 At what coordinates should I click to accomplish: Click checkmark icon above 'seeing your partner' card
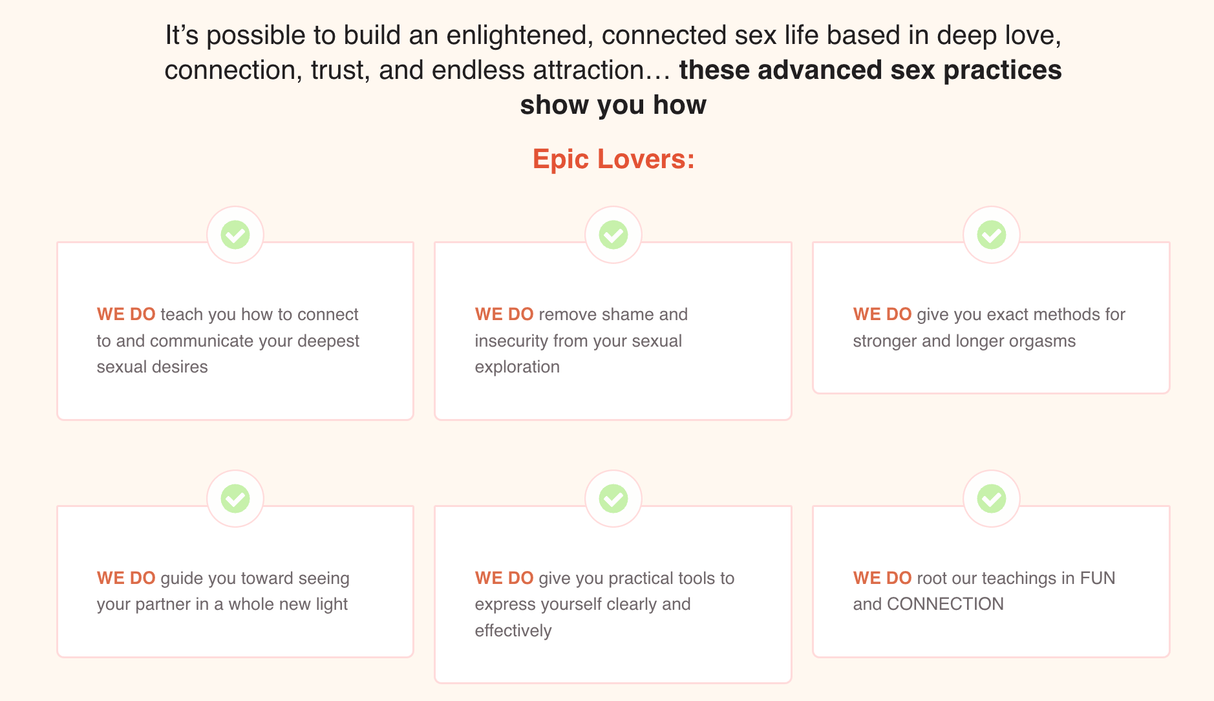(x=235, y=499)
